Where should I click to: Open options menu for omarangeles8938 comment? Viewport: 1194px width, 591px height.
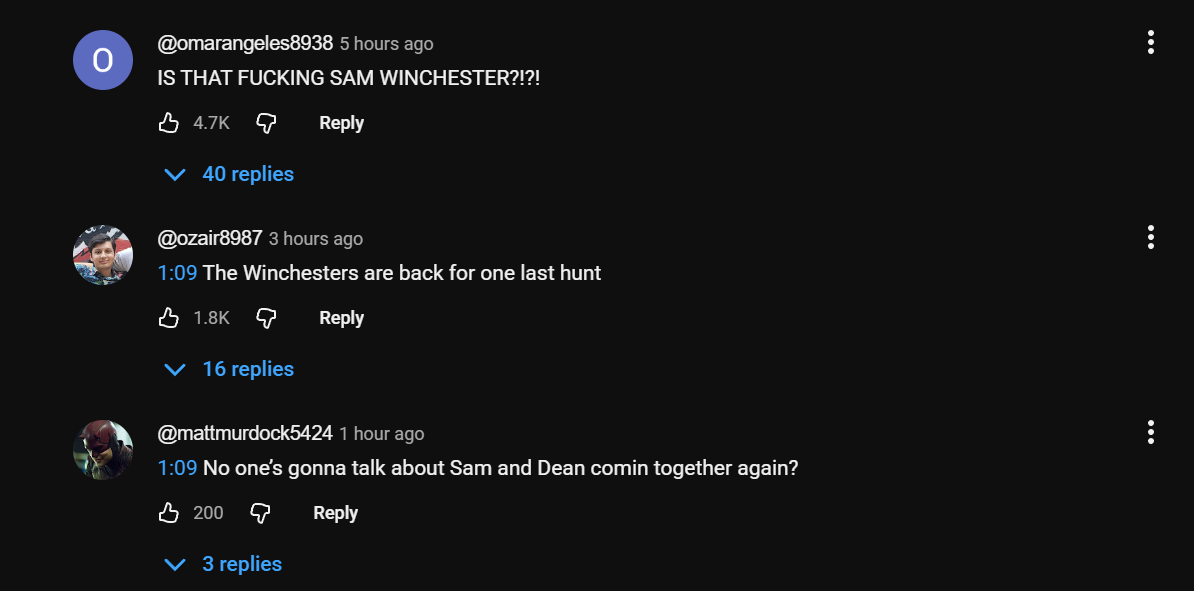pyautogui.click(x=1151, y=42)
